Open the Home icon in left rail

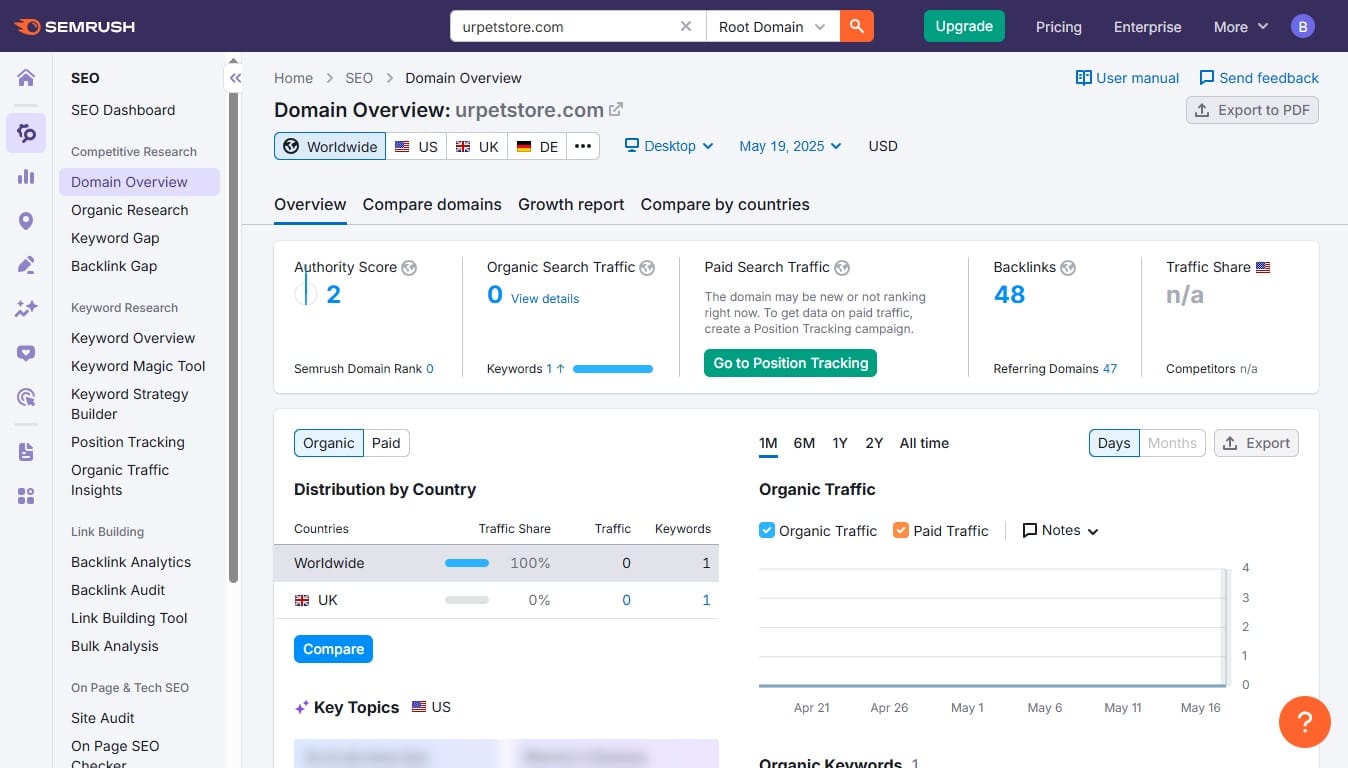tap(26, 78)
